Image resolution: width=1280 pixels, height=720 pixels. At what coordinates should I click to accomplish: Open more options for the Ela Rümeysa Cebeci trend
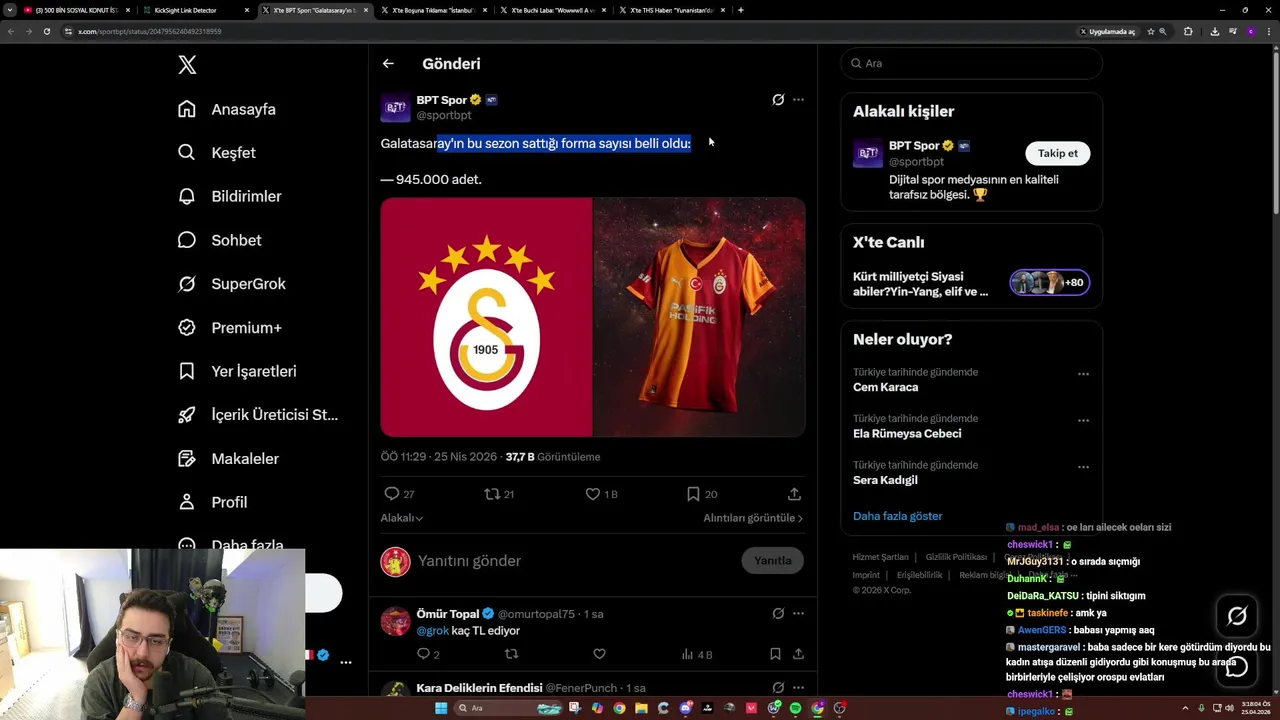tap(1083, 420)
